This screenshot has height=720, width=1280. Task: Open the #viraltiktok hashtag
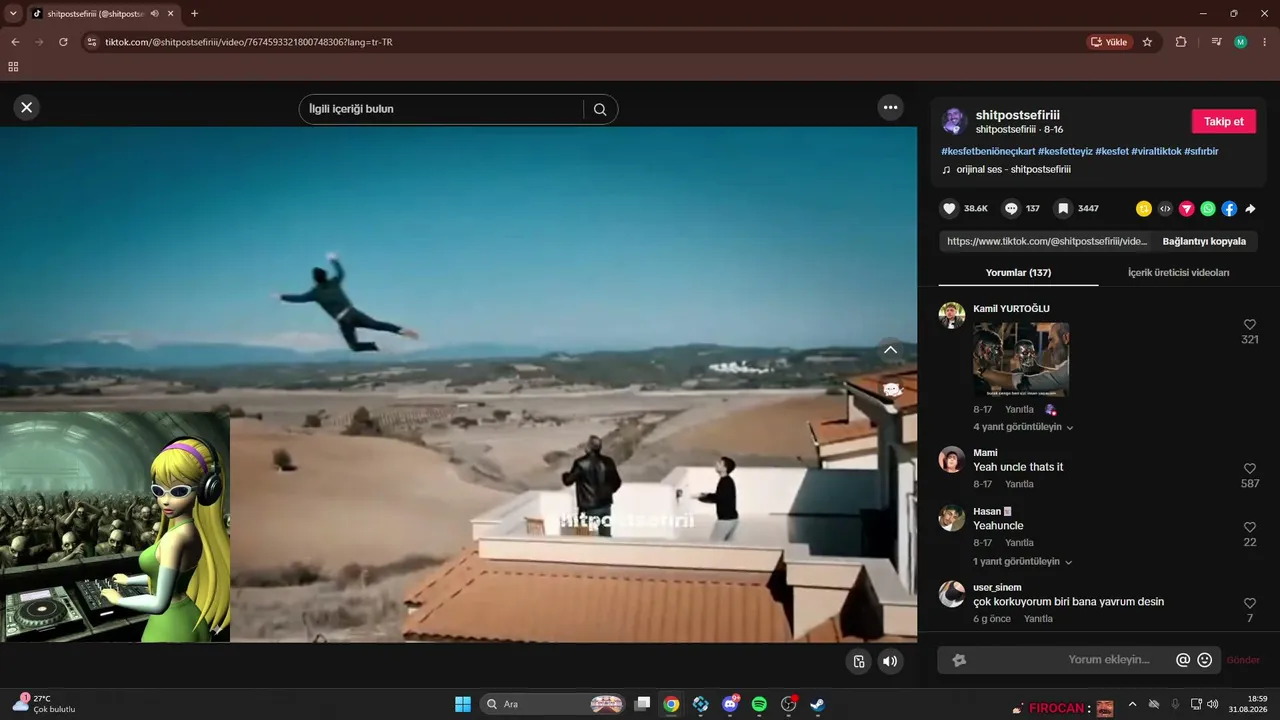pyautogui.click(x=1156, y=151)
